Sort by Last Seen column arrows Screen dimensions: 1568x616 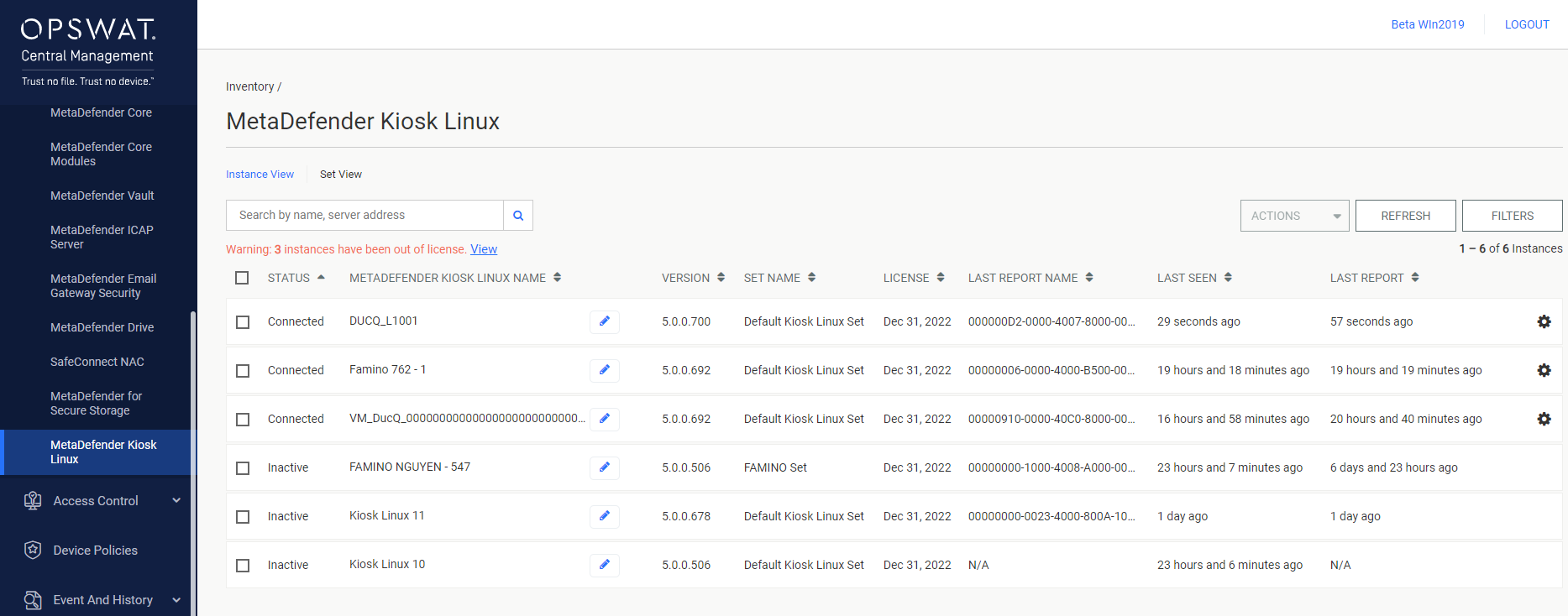[x=1228, y=278]
